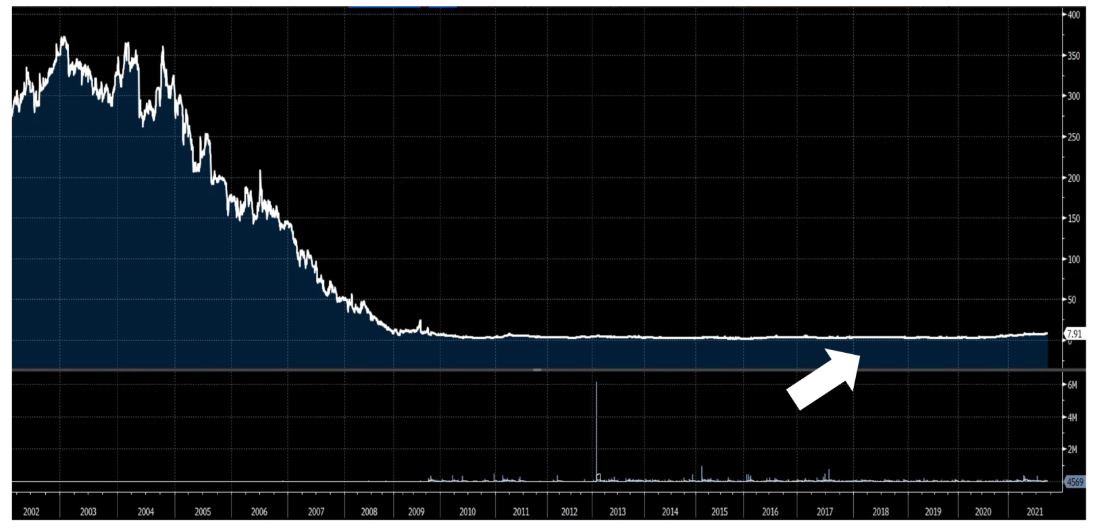Select the 2002 label on the time axis

coord(29,512)
